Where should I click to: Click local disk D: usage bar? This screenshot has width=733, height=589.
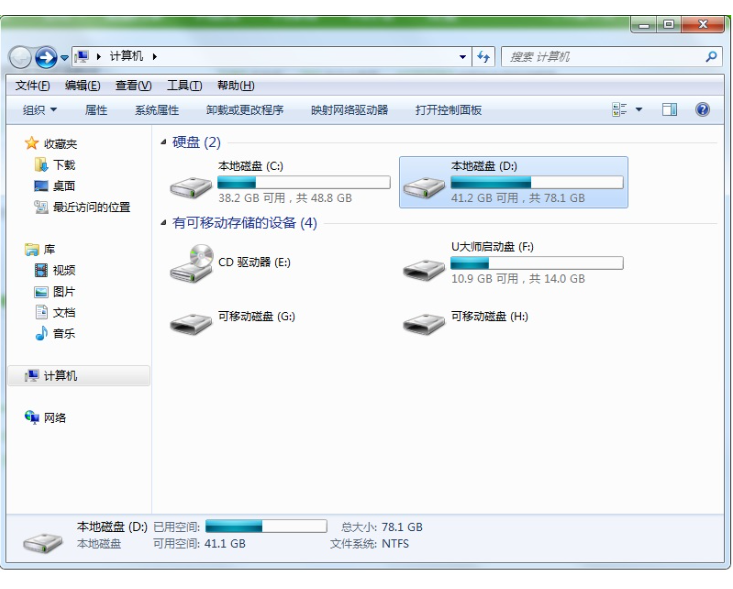tap(536, 183)
